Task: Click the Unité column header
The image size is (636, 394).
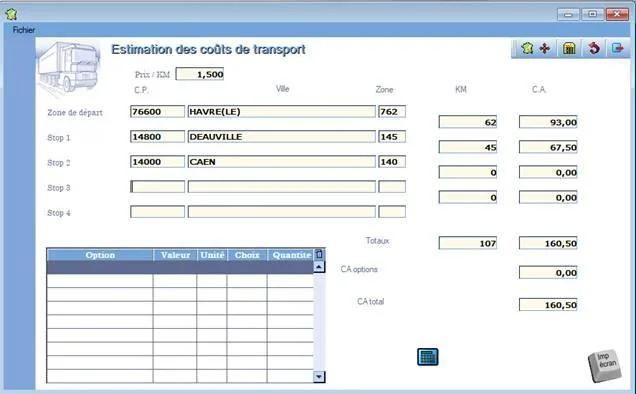Action: [212, 255]
